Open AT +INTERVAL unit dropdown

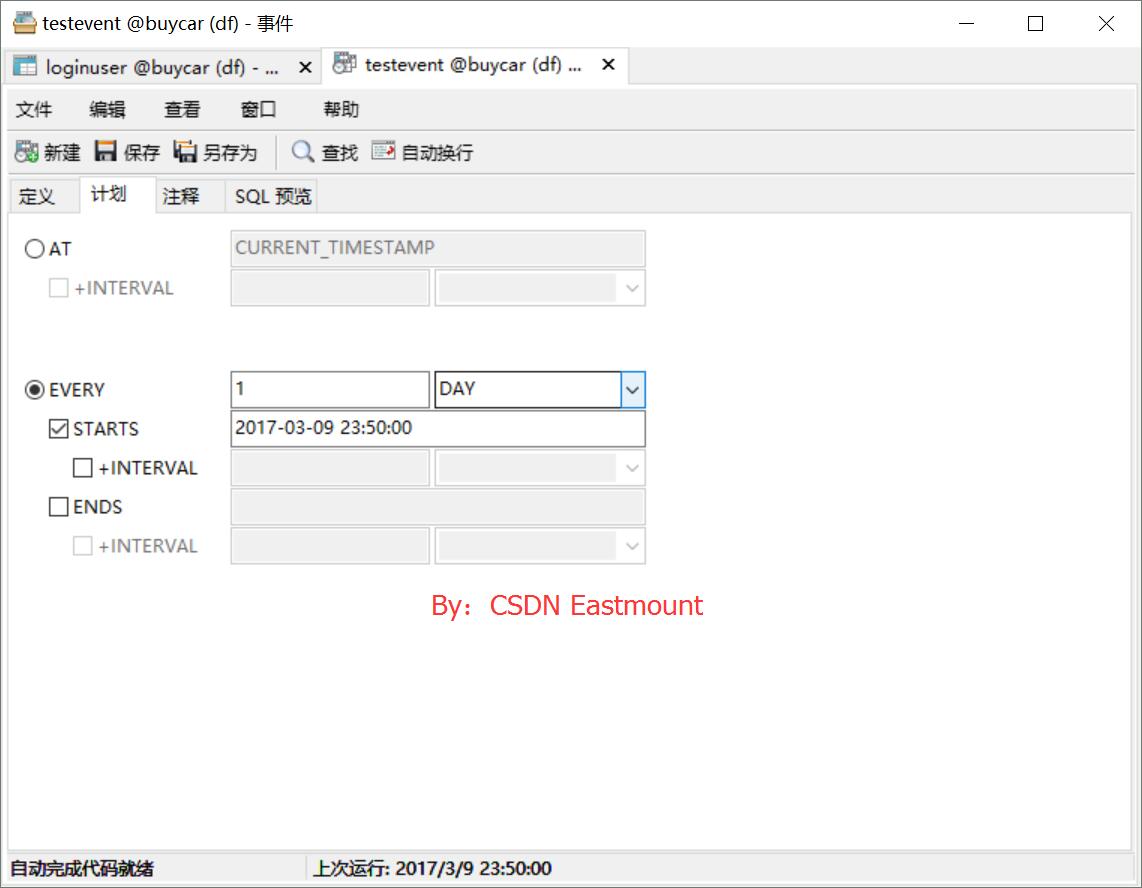point(632,288)
